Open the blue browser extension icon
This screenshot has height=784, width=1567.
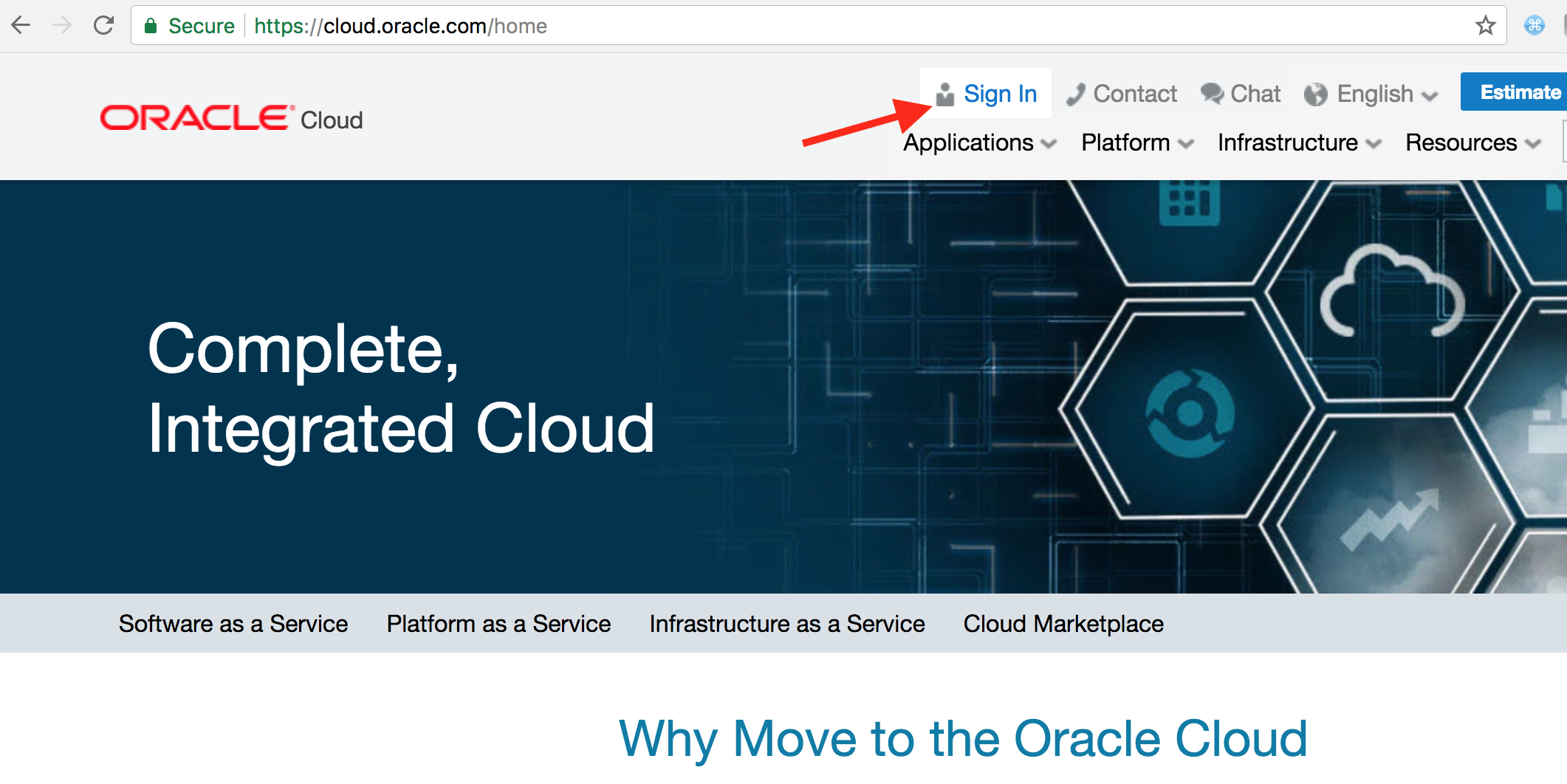pyautogui.click(x=1535, y=26)
